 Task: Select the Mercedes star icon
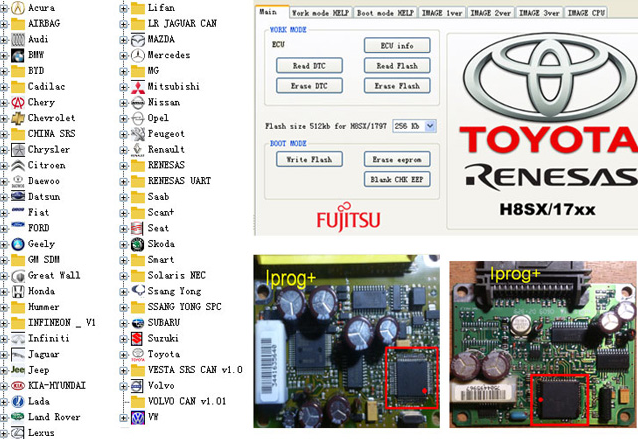pyautogui.click(x=138, y=55)
